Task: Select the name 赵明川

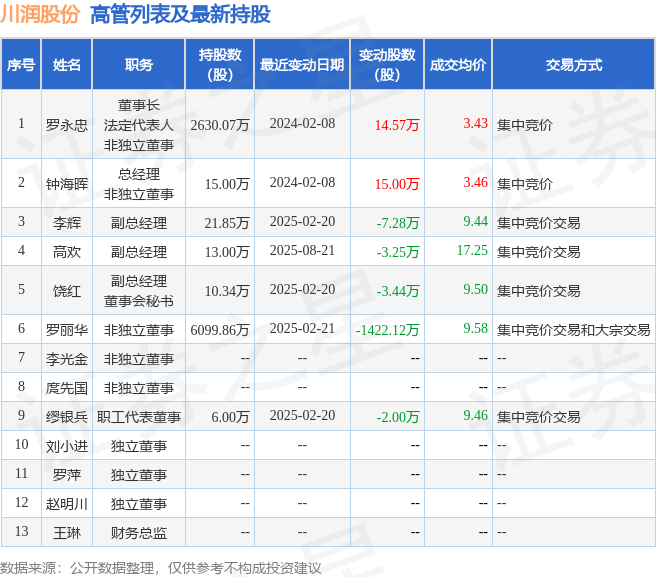Action: (x=67, y=504)
